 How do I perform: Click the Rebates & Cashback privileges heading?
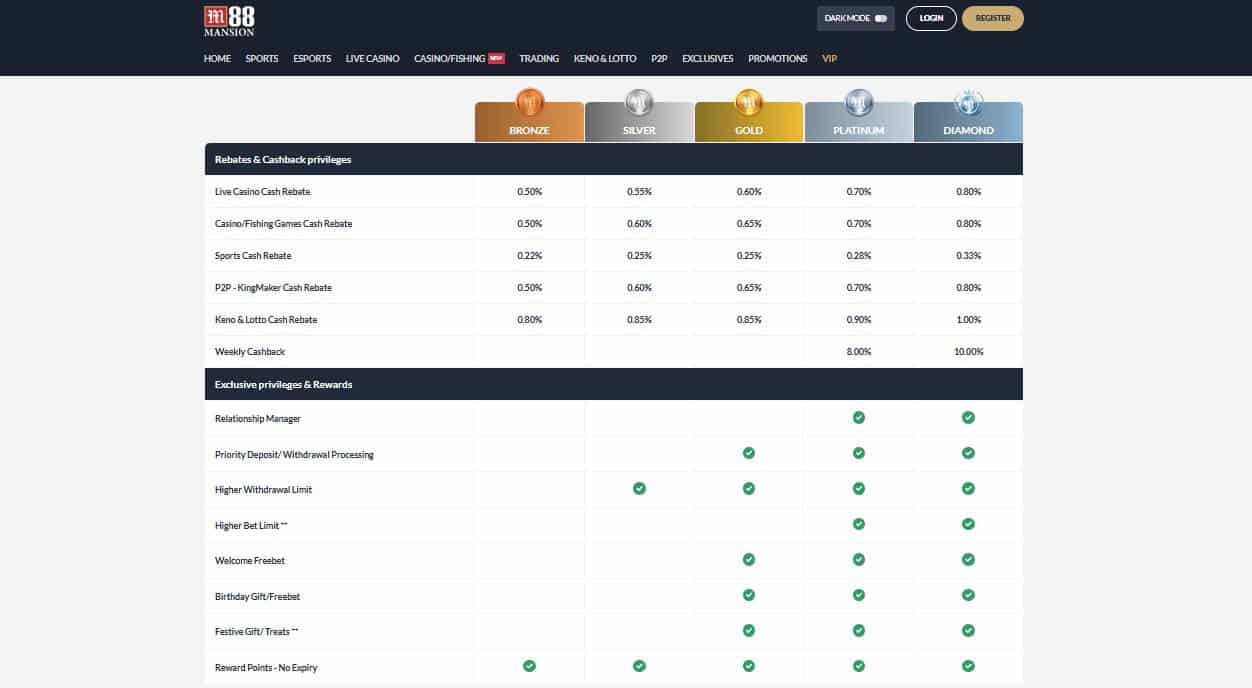283,160
